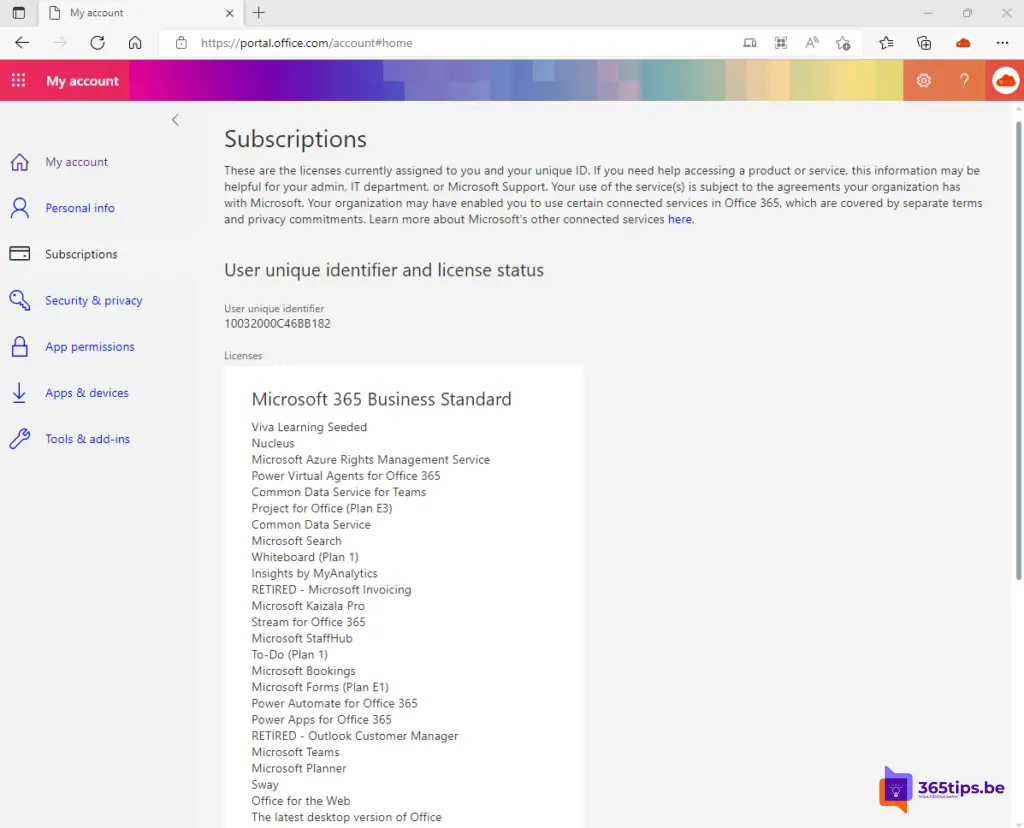Open Apps & devices section
The image size is (1024, 828).
[86, 393]
